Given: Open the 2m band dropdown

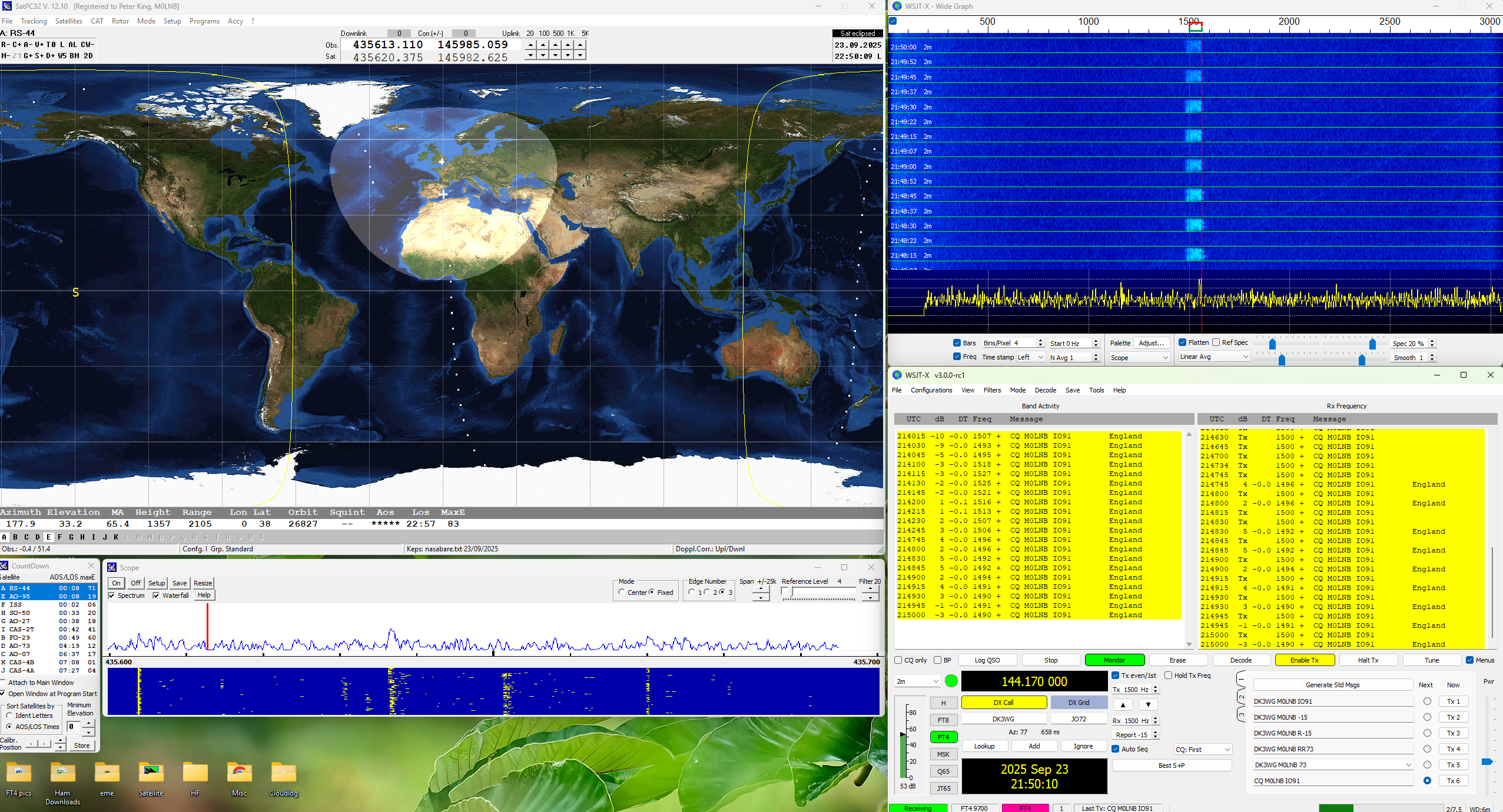Looking at the screenshot, I should [918, 681].
